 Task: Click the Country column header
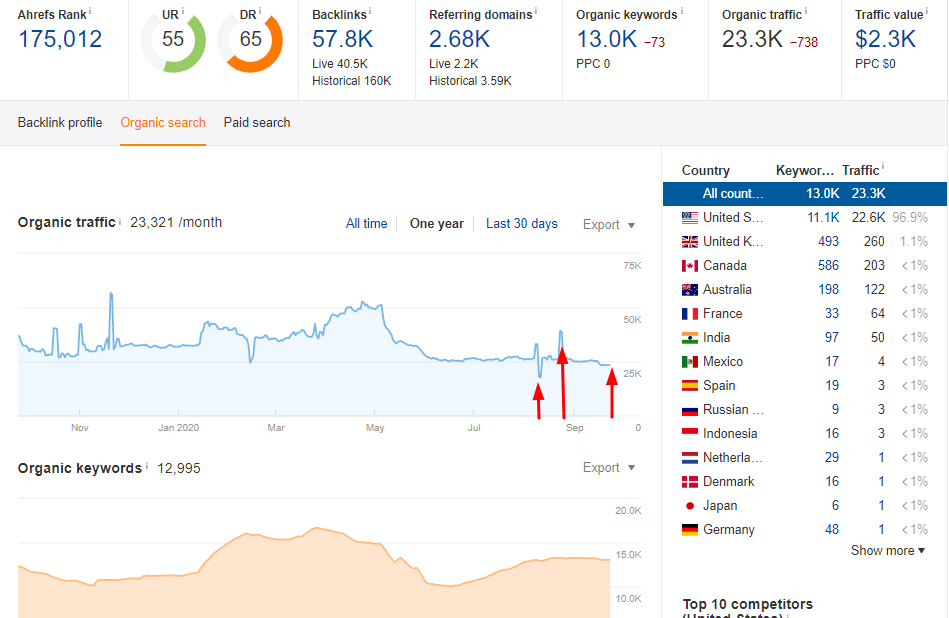tap(706, 170)
